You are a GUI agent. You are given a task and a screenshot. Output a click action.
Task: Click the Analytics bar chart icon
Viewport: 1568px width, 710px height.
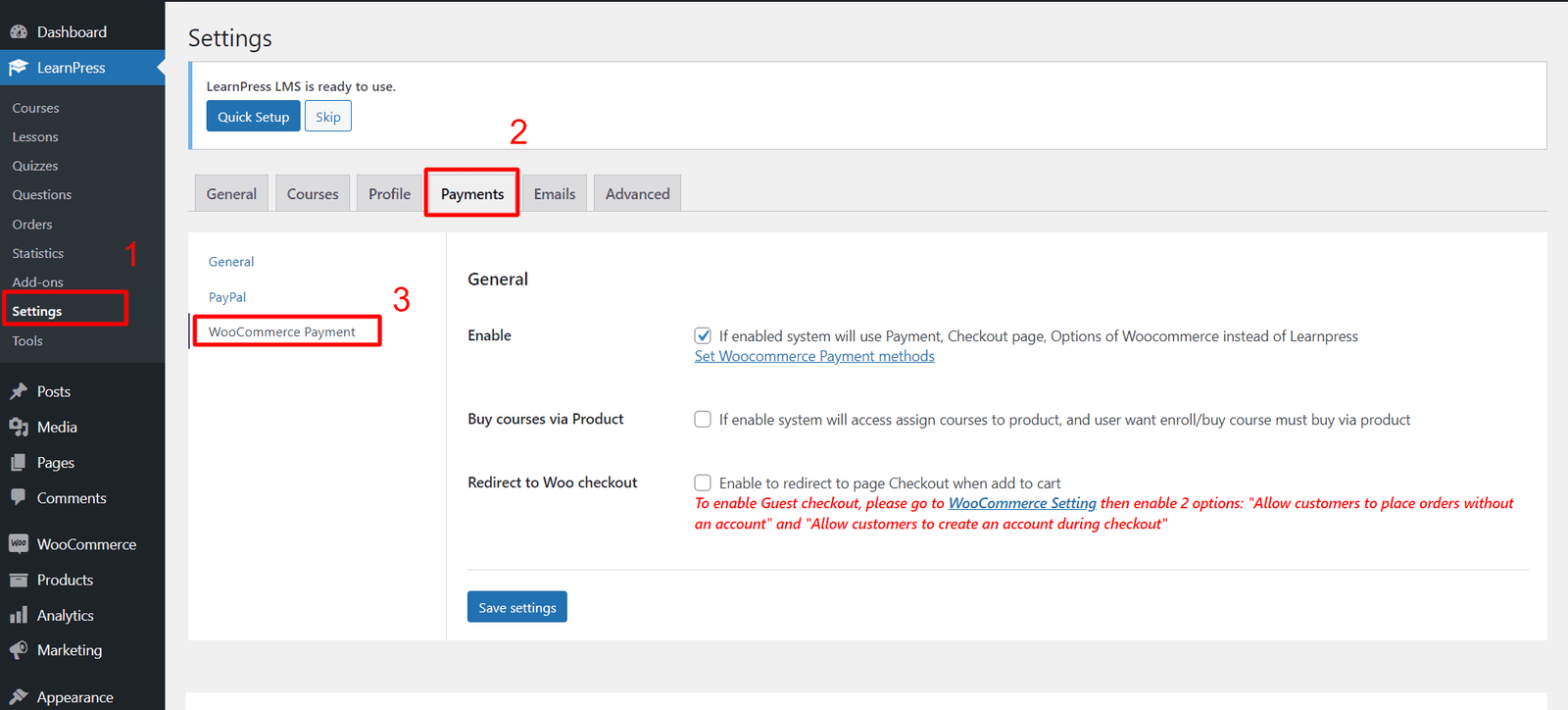(x=19, y=616)
